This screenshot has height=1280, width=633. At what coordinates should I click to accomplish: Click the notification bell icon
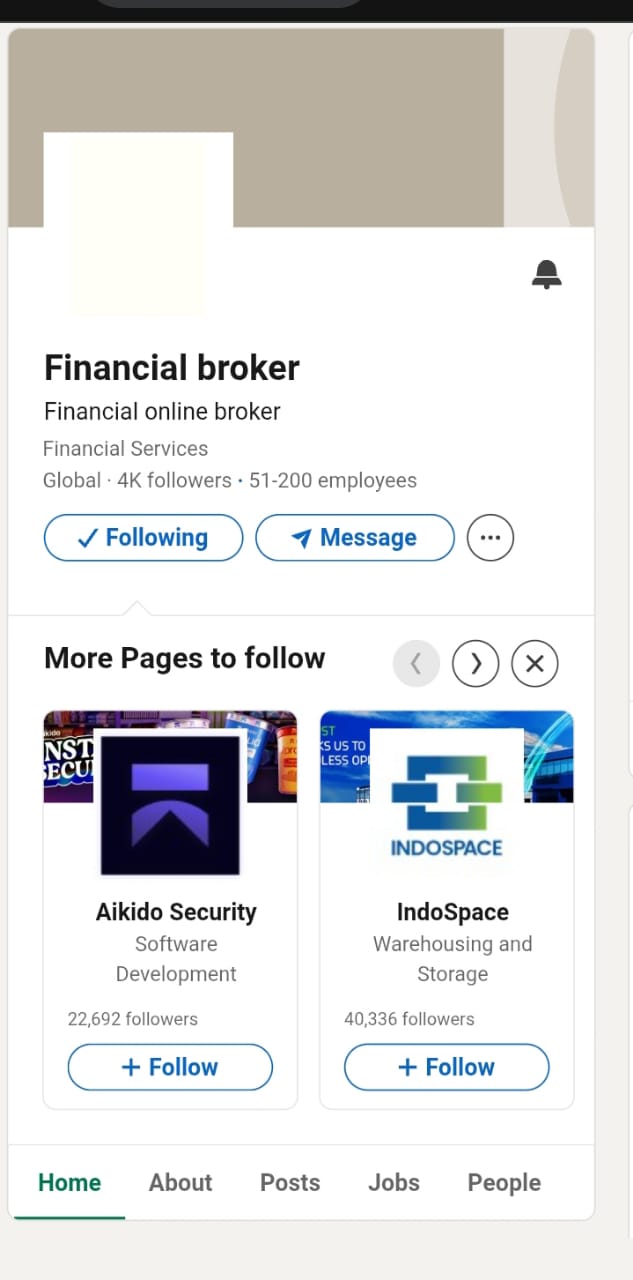tap(546, 274)
